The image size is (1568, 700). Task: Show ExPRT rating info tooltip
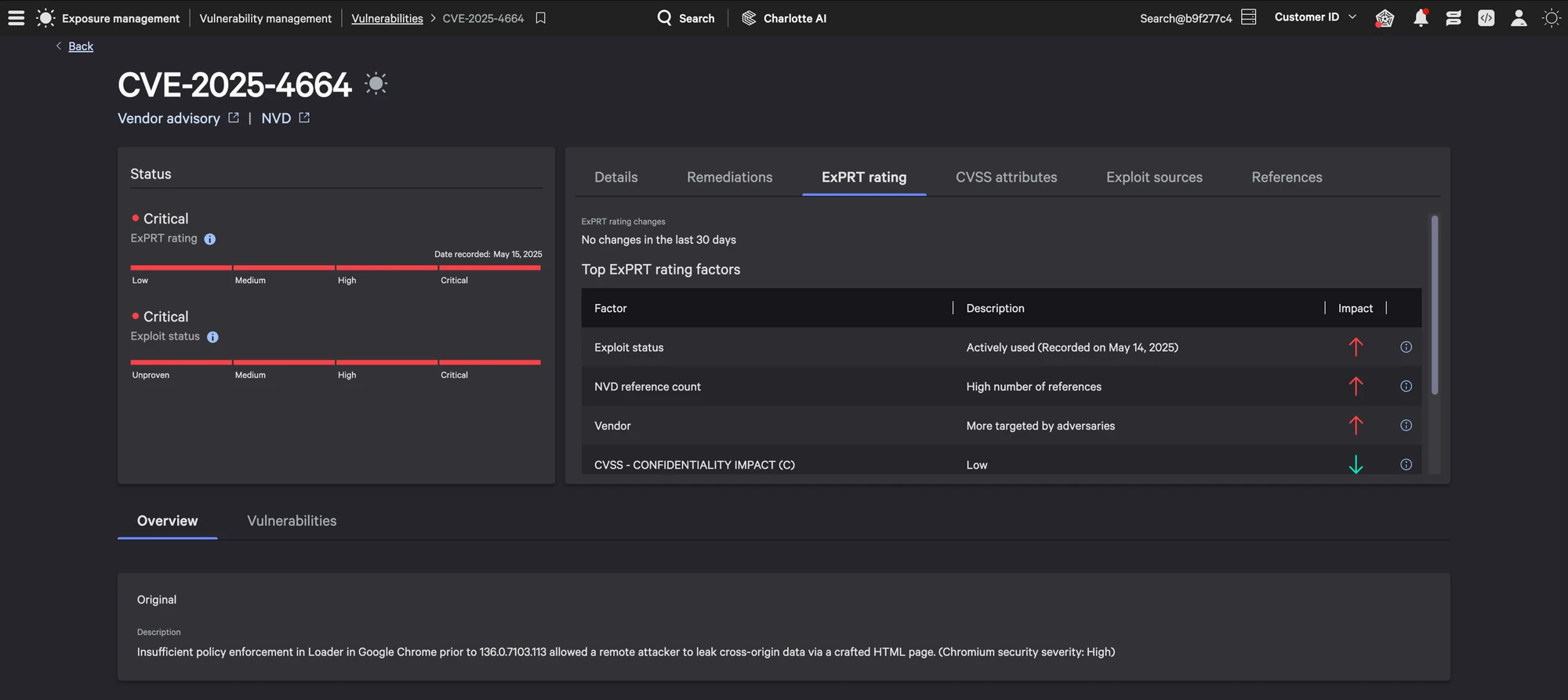[x=209, y=239]
